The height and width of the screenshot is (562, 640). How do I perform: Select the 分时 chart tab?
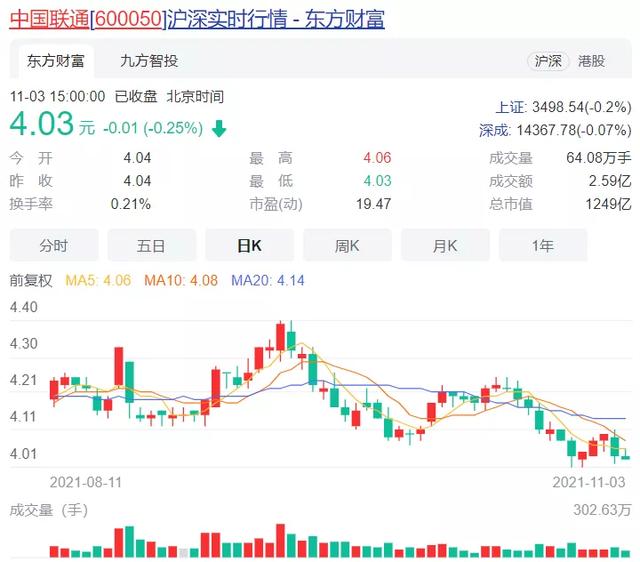pyautogui.click(x=54, y=246)
